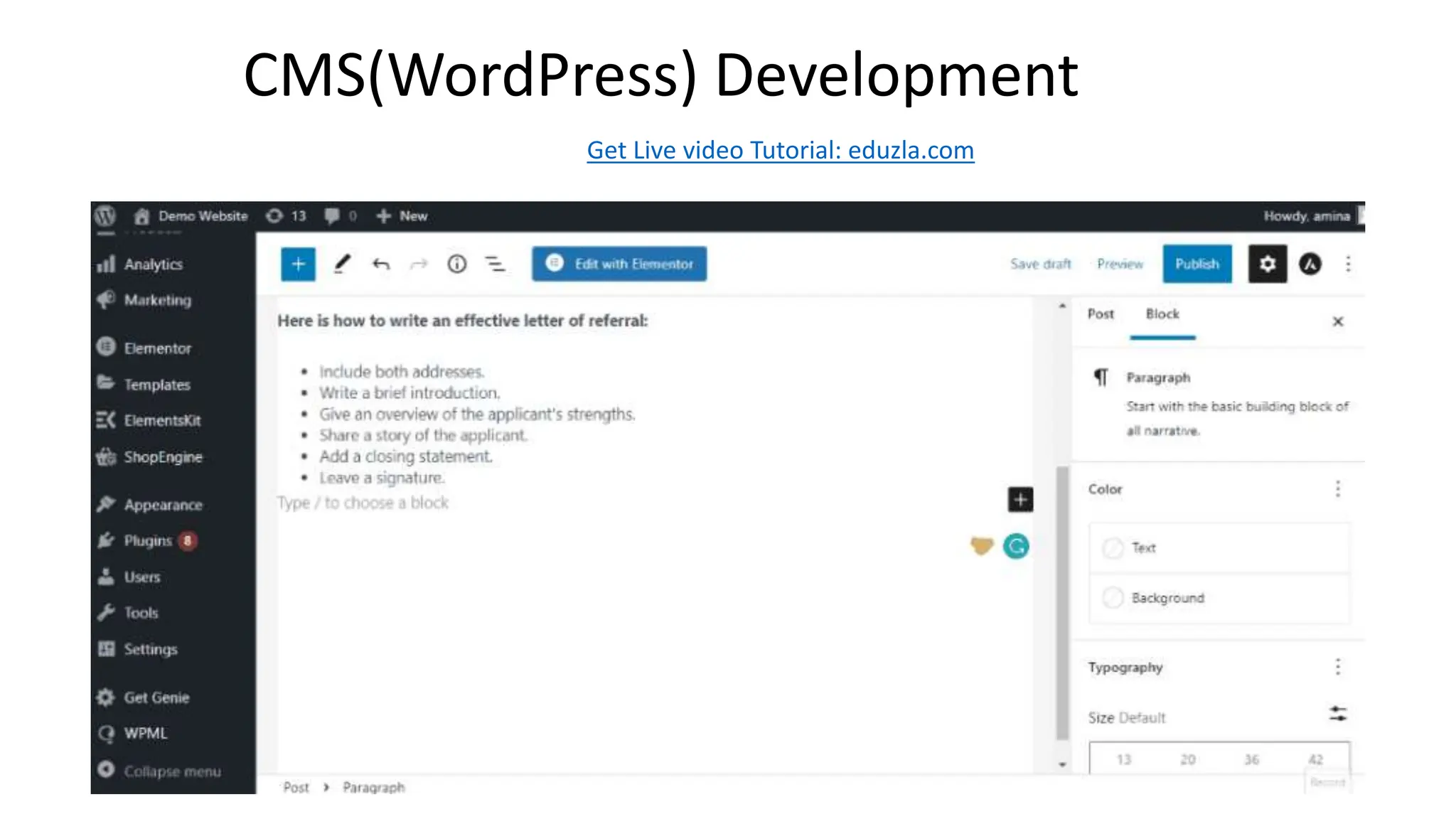Screen dimensions: 1456x819
Task: Open the Astra settings icon
Action: [x=1310, y=264]
